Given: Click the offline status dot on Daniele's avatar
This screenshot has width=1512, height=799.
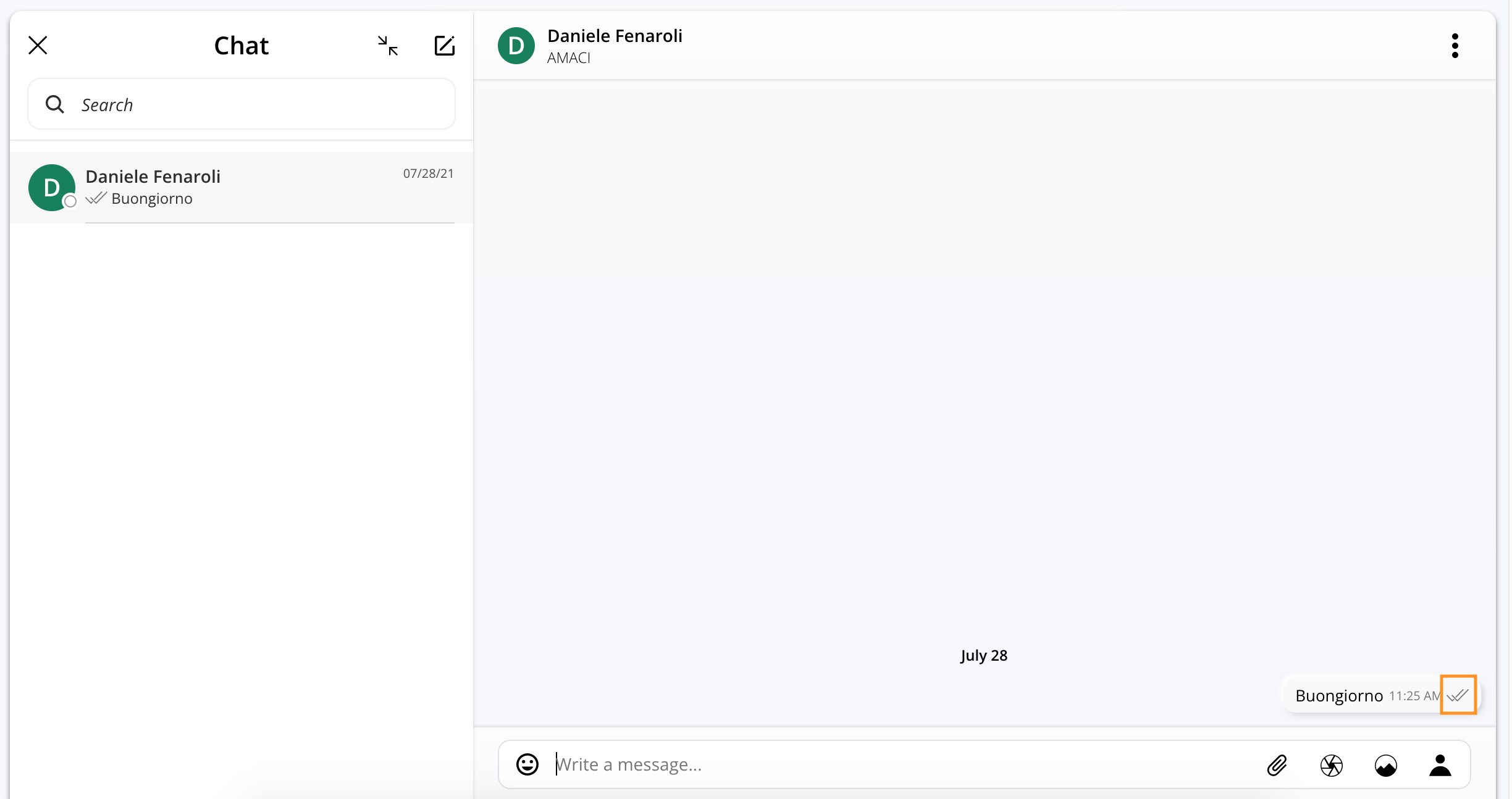Looking at the screenshot, I should pyautogui.click(x=70, y=201).
